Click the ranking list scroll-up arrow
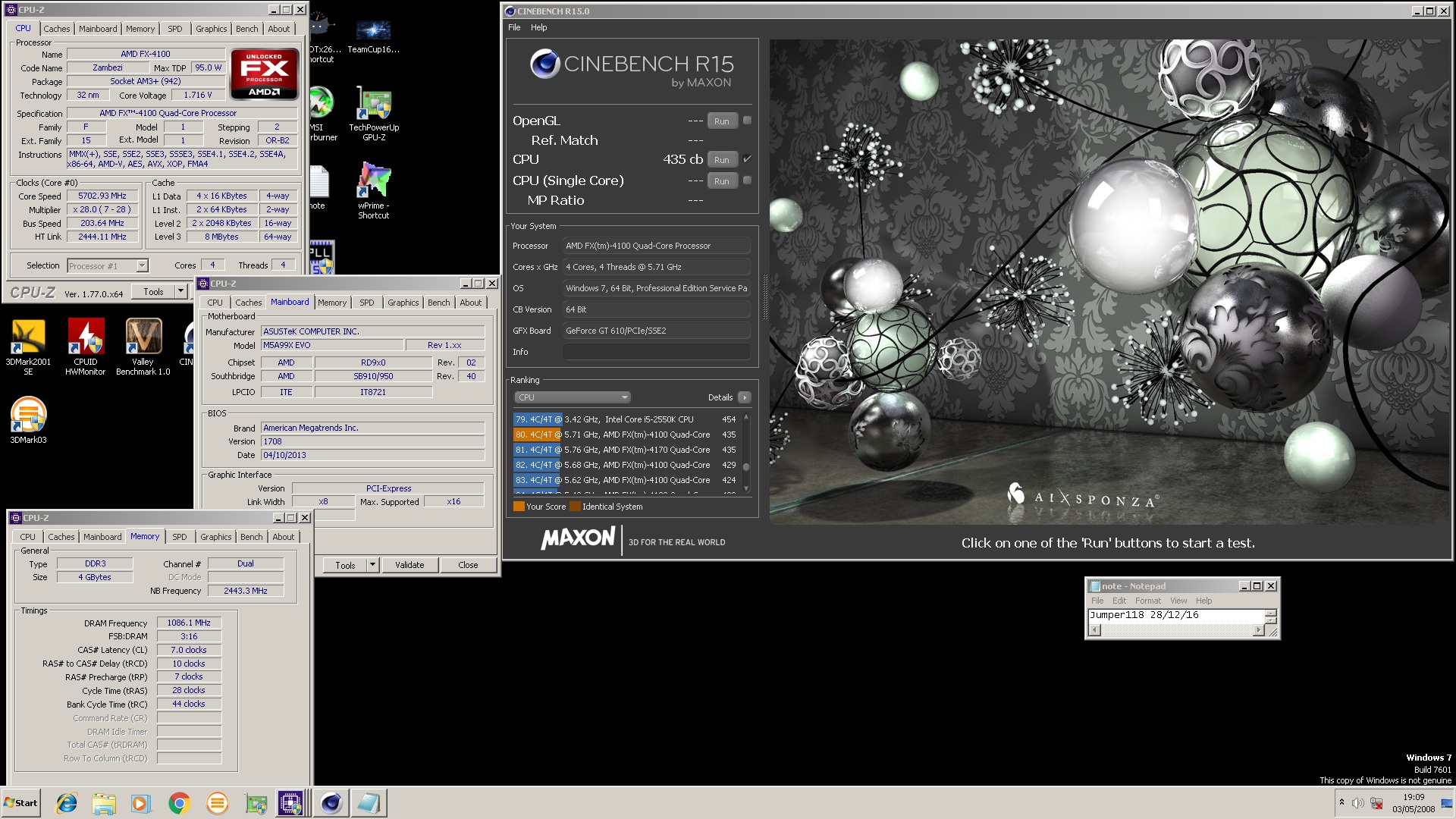The image size is (1456, 819). click(x=746, y=417)
